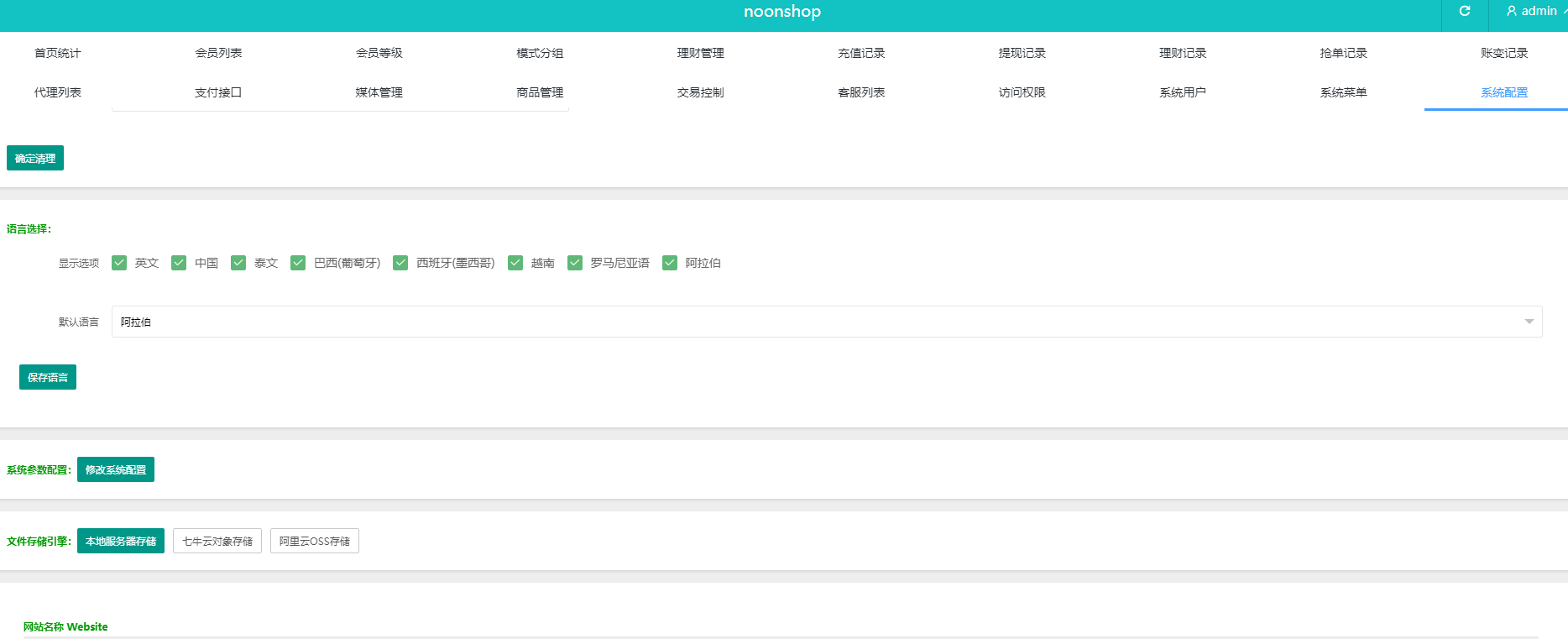Click the refresh icon in the header

1465,12
